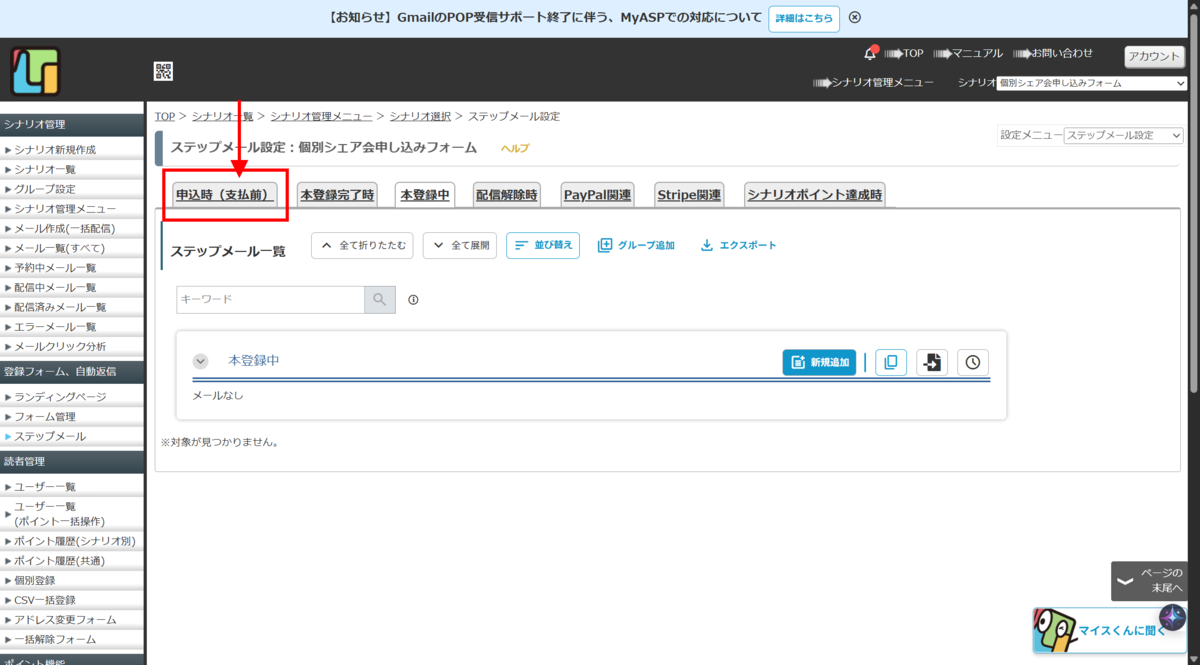The width and height of the screenshot is (1200, 665).
Task: Click the シナリオ一覧 breadcrumb link
Action: 222,117
